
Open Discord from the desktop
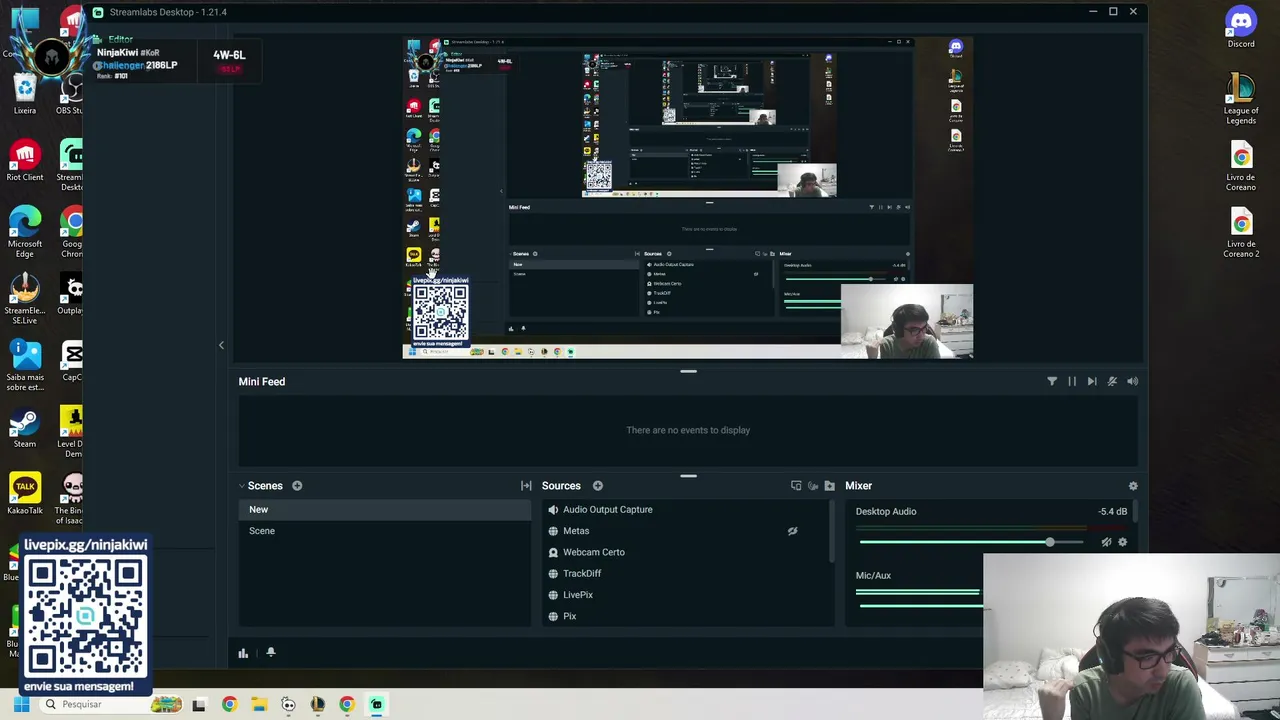coord(1241,27)
